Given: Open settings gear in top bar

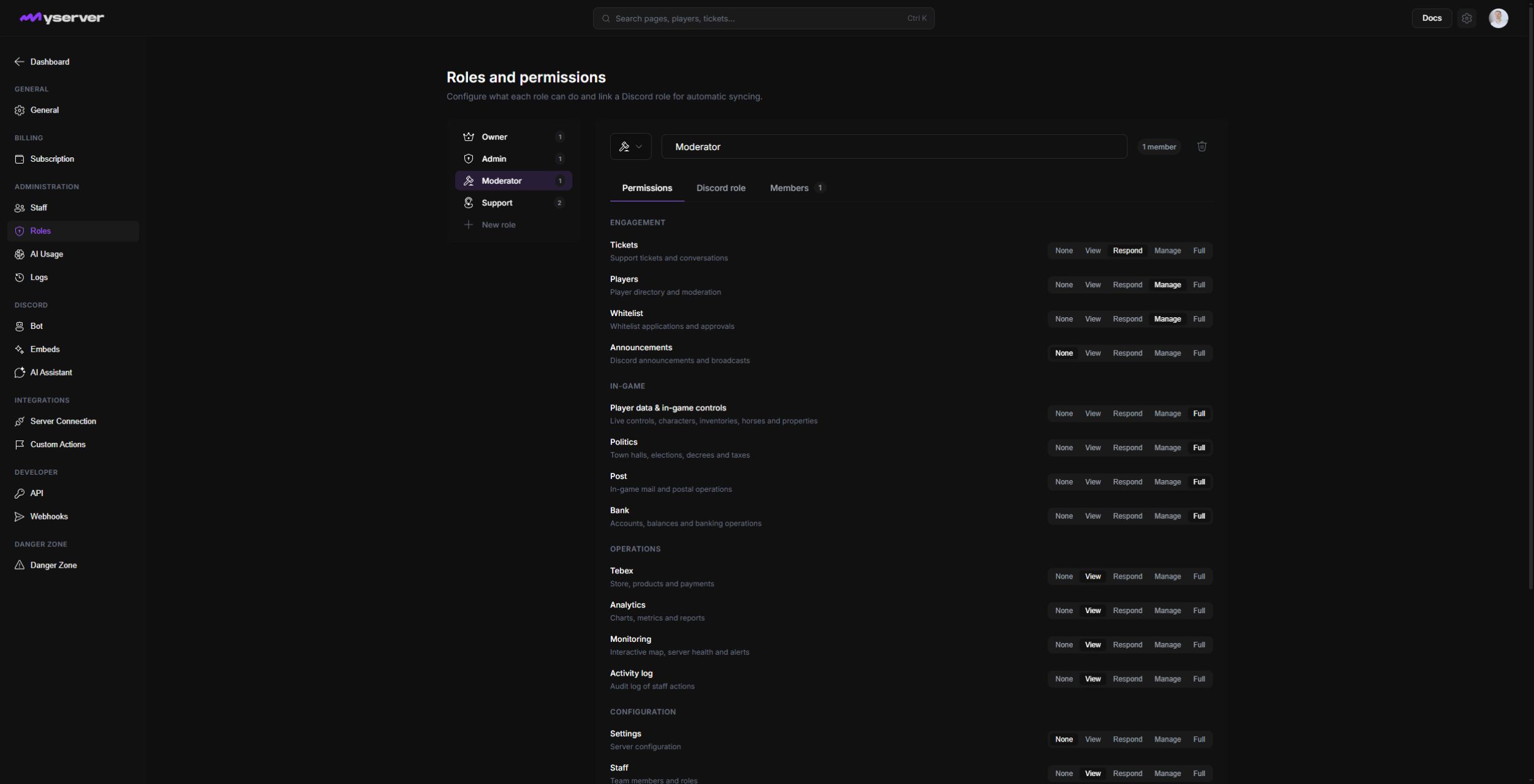Looking at the screenshot, I should click(x=1467, y=18).
